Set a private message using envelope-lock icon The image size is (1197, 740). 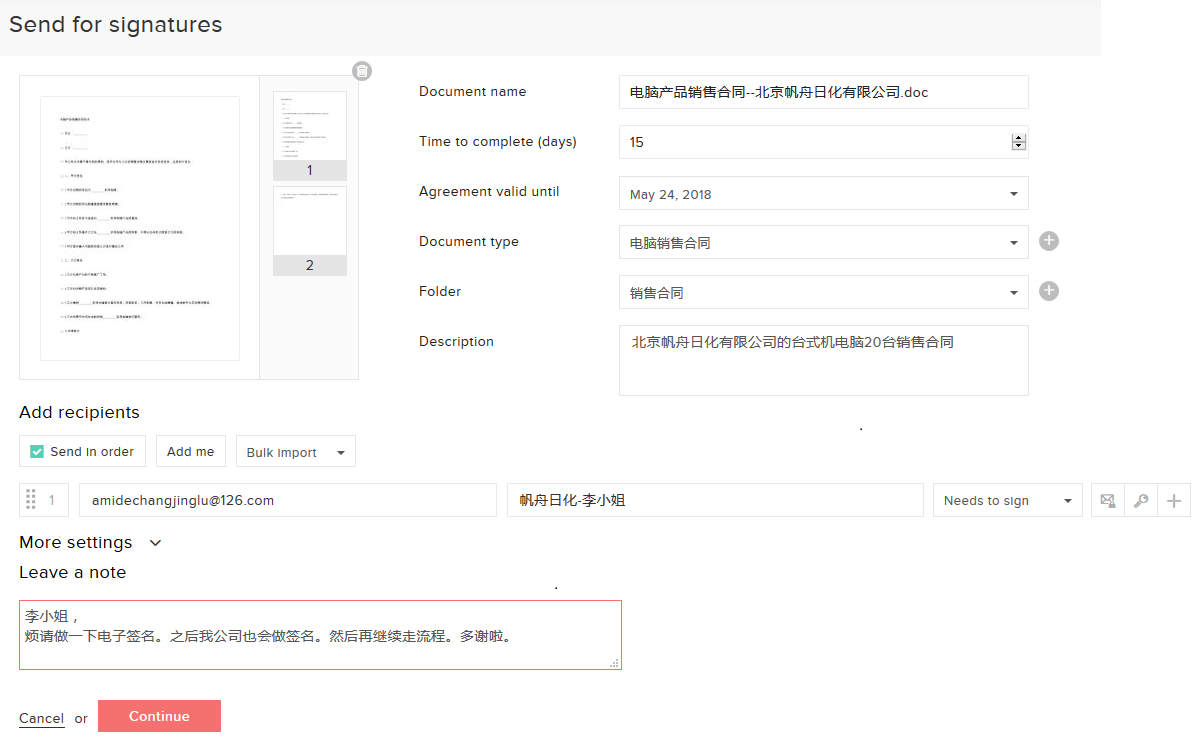(x=1107, y=499)
